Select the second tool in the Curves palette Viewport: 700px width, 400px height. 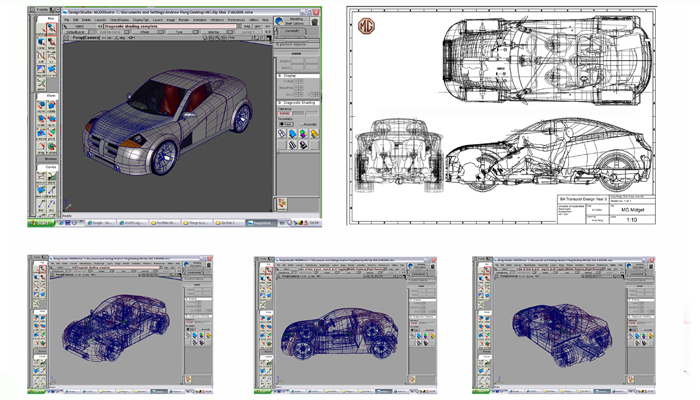[51, 177]
